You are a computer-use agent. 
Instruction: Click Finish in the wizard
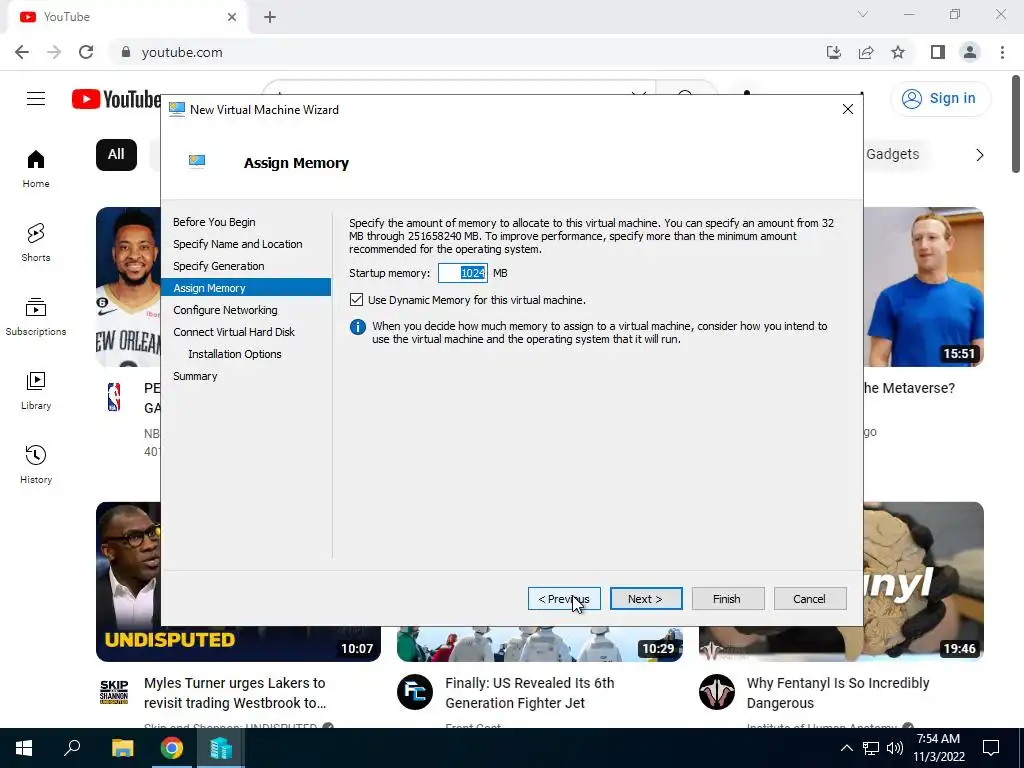728,599
